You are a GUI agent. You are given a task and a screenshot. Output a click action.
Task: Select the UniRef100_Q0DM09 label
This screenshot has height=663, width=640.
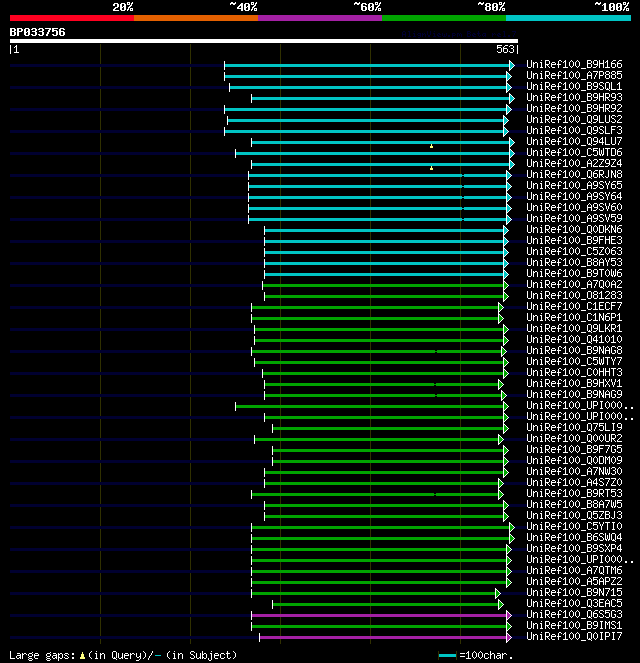coord(574,460)
